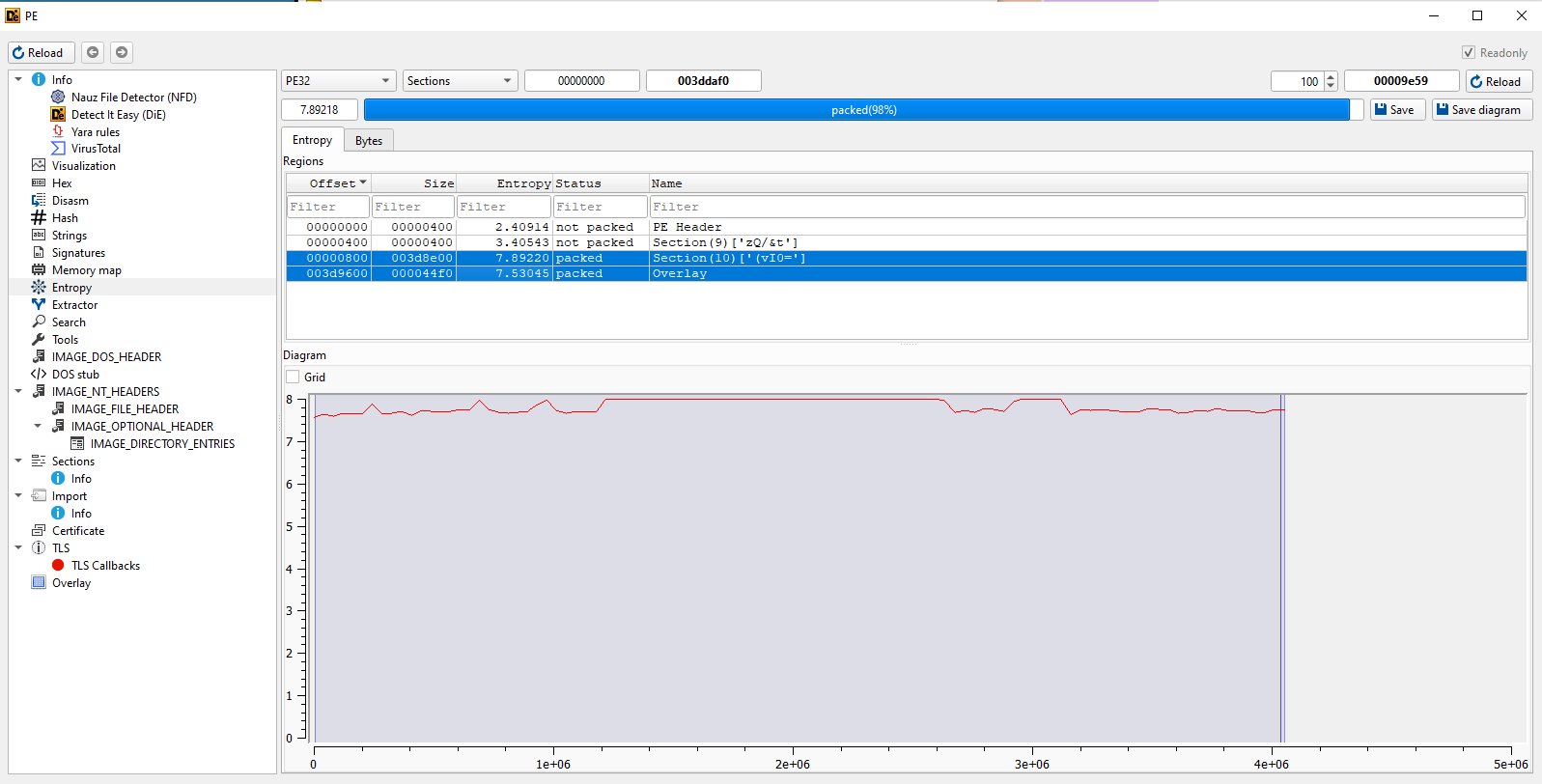This screenshot has width=1542, height=784.
Task: Click the 7.89218 entropy value field
Action: pyautogui.click(x=319, y=110)
